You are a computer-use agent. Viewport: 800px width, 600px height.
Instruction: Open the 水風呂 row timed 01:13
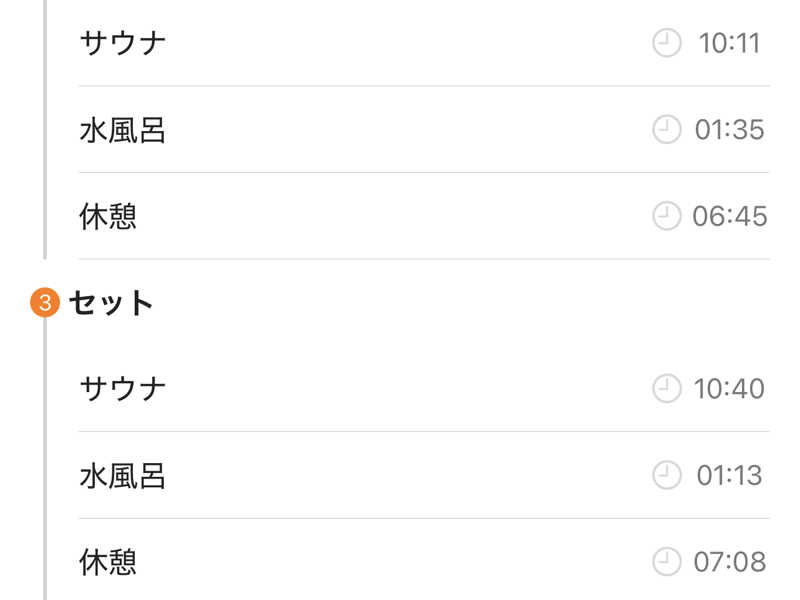pos(122,475)
